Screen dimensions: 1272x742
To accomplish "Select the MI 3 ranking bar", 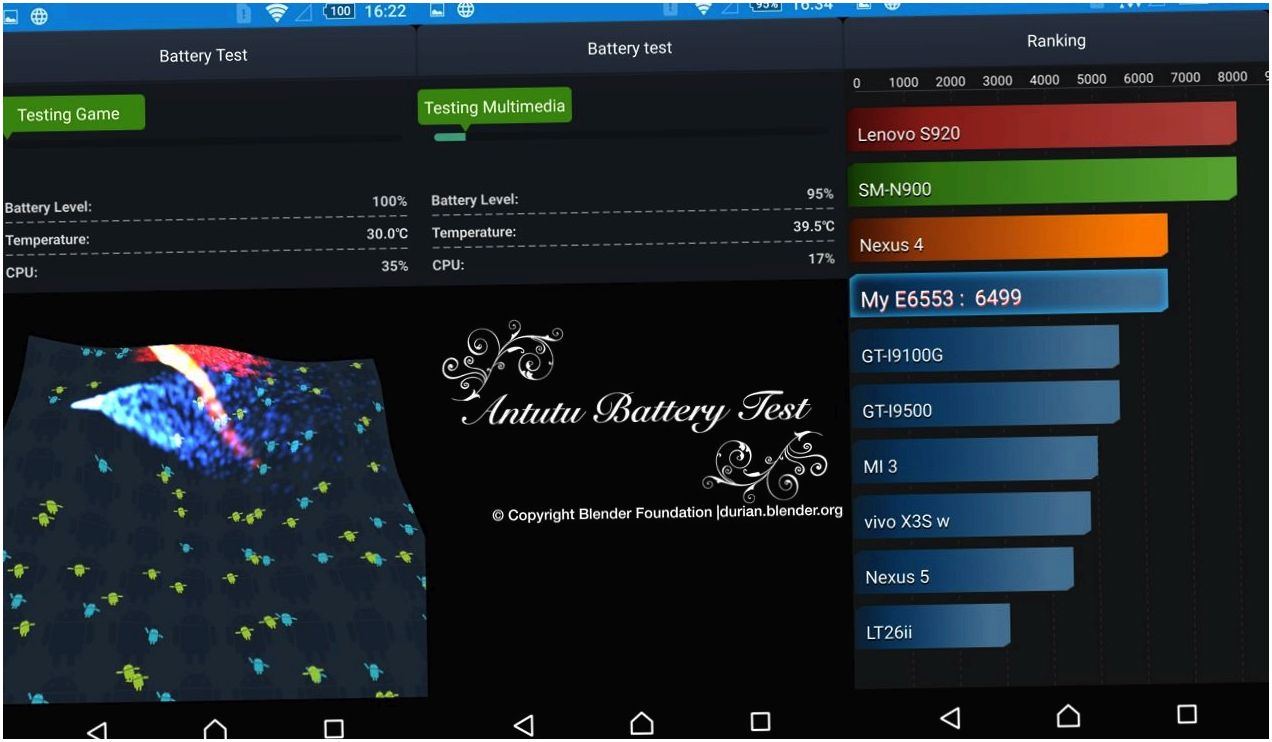I will coord(975,462).
